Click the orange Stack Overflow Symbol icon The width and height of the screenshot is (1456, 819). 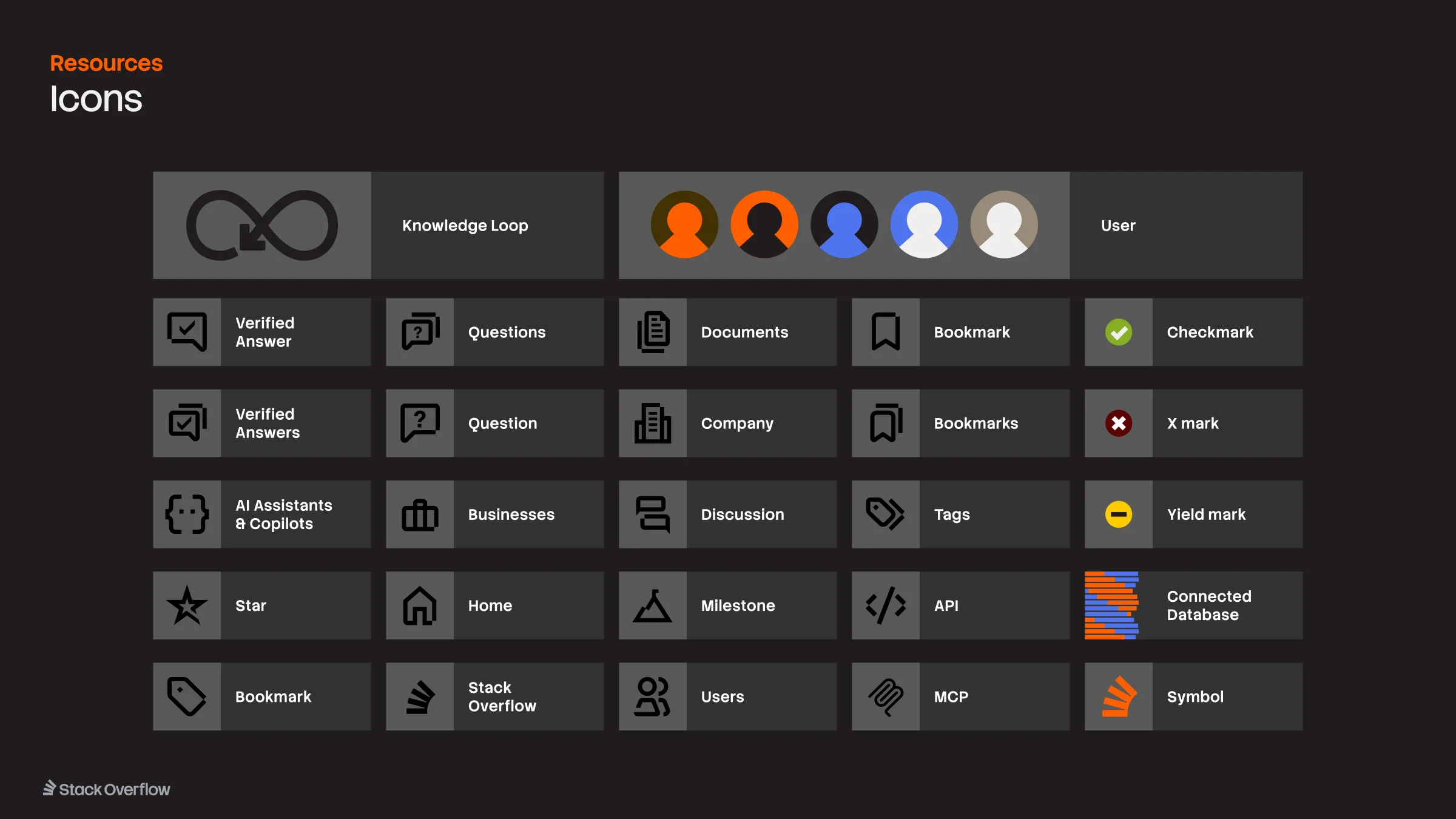pos(1119,696)
